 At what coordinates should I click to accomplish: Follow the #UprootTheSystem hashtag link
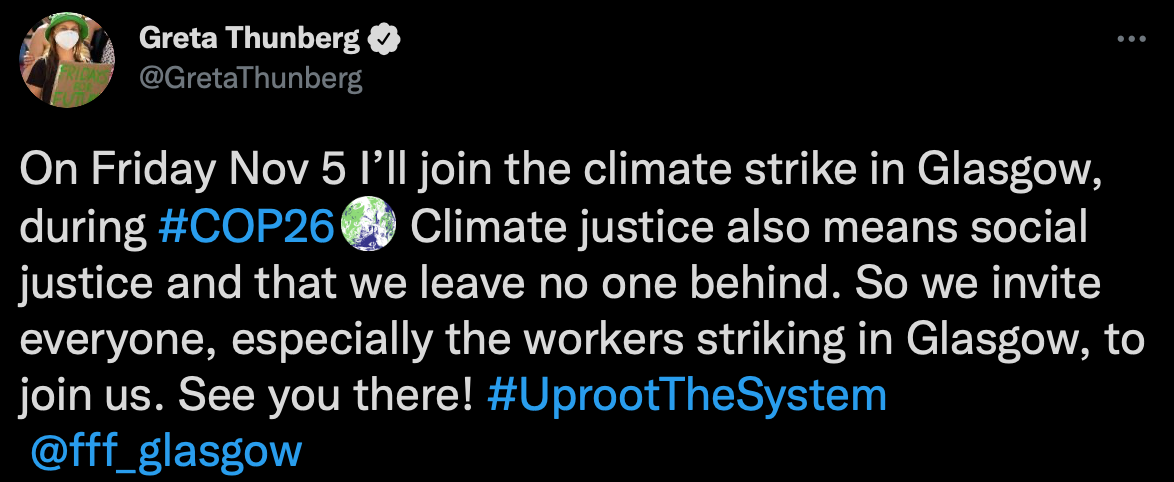[687, 397]
